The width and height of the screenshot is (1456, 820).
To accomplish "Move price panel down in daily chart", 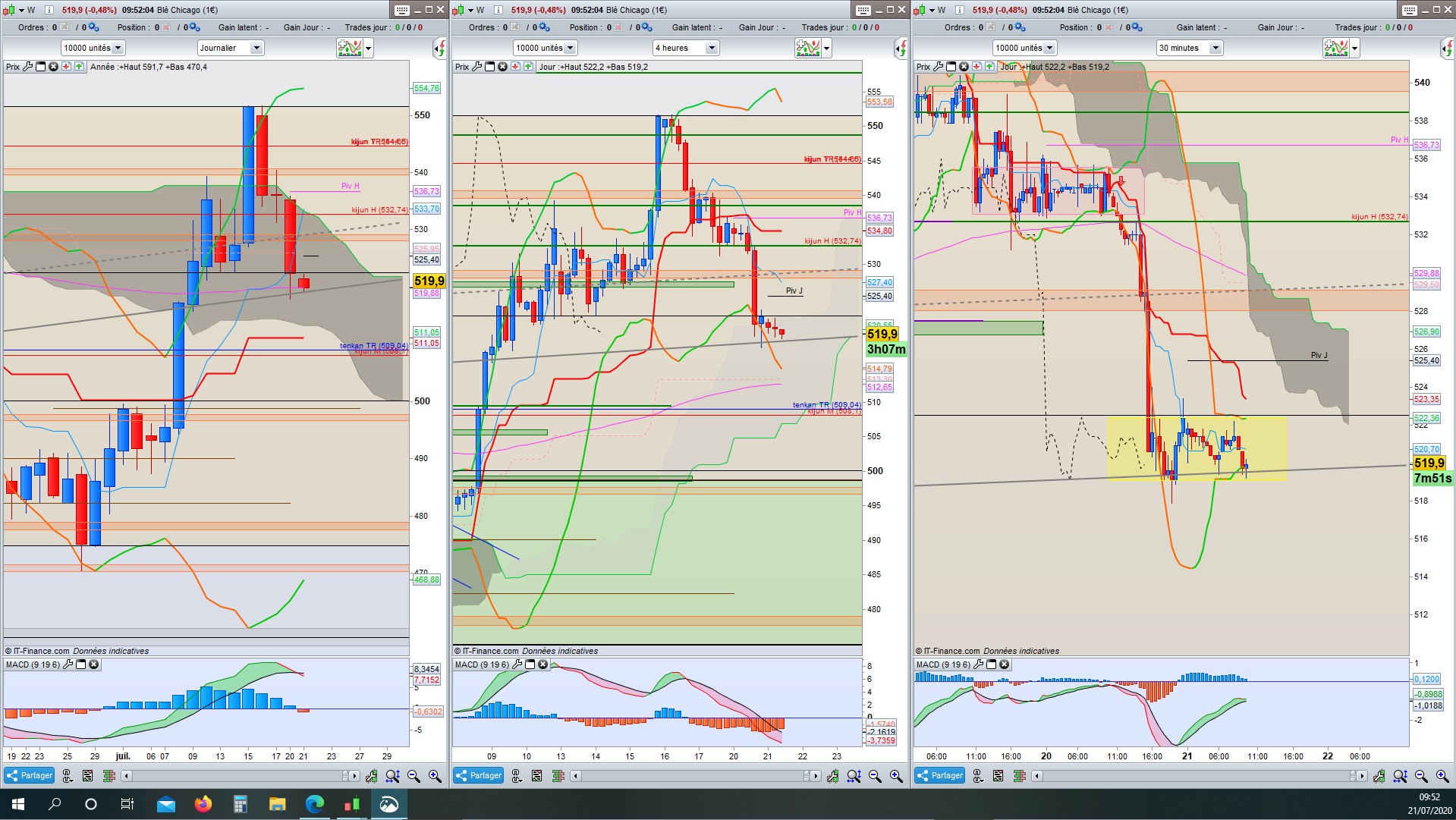I will (67, 67).
